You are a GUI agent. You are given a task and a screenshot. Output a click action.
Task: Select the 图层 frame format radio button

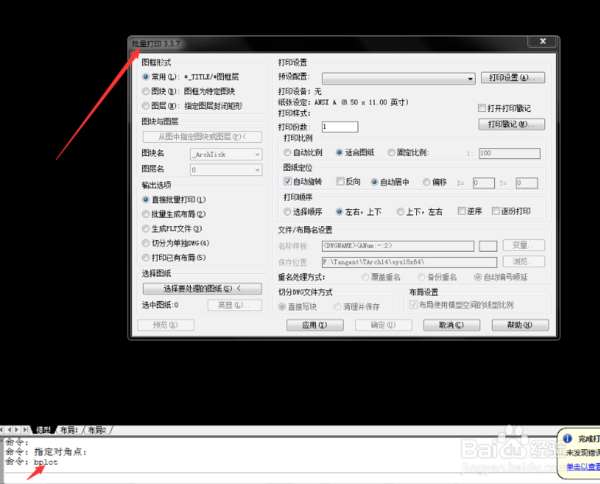(146, 106)
